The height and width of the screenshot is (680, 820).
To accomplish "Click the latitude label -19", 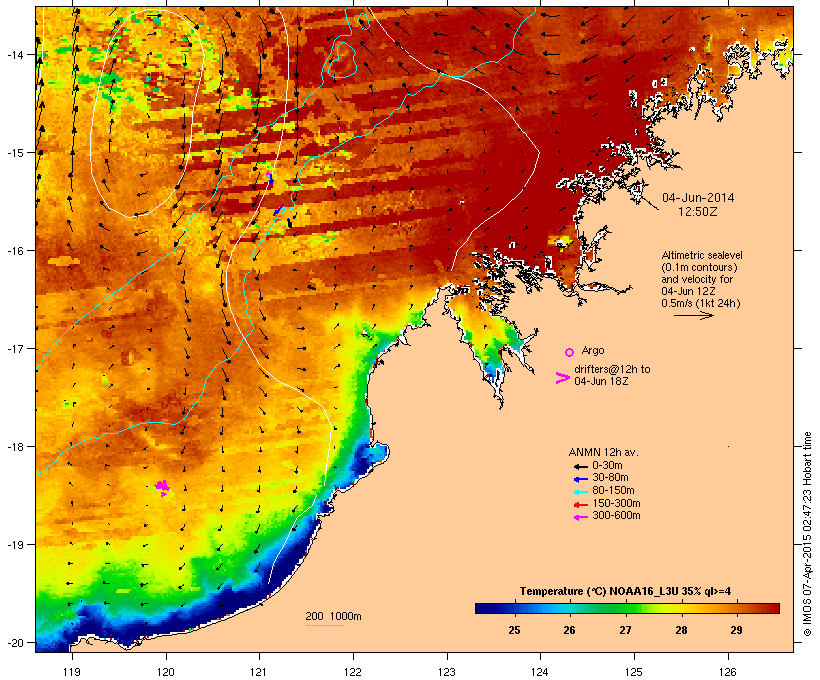I will pyautogui.click(x=15, y=545).
